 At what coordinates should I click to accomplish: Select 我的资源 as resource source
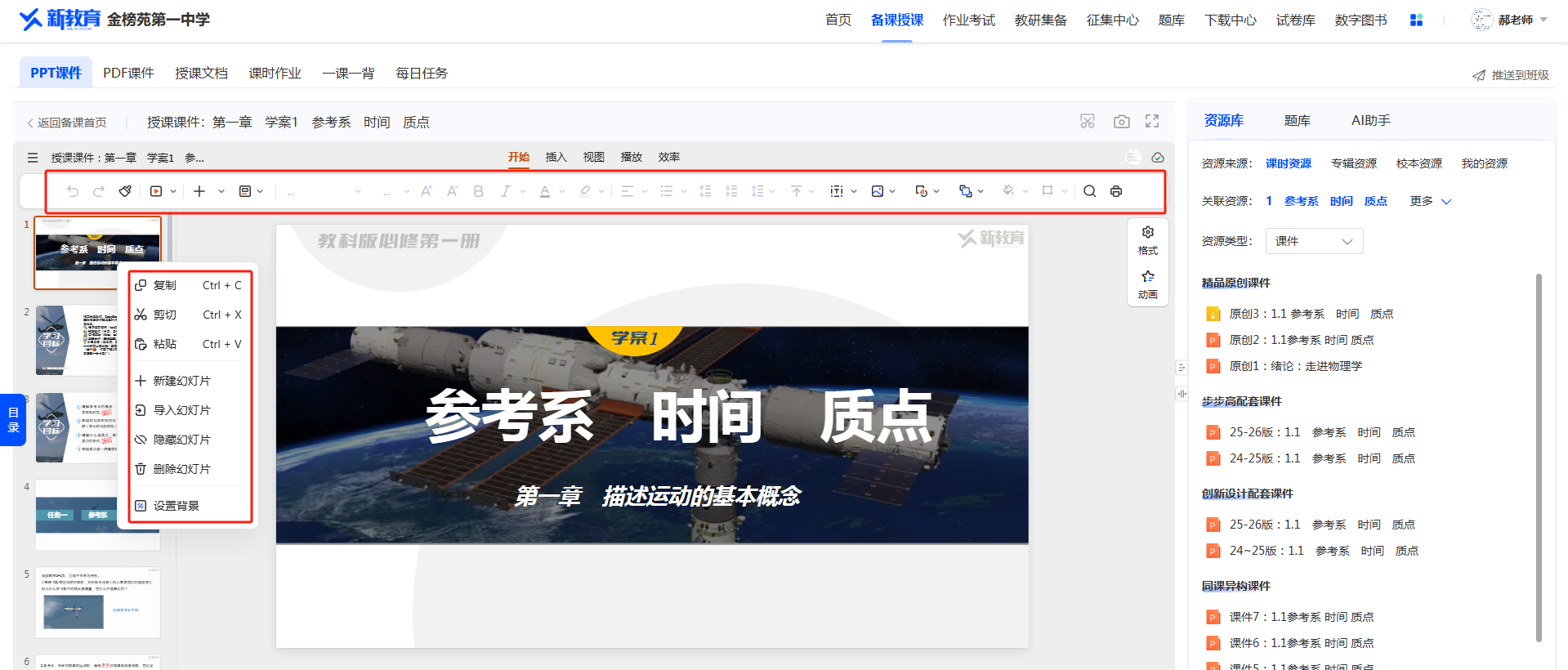pos(1485,163)
